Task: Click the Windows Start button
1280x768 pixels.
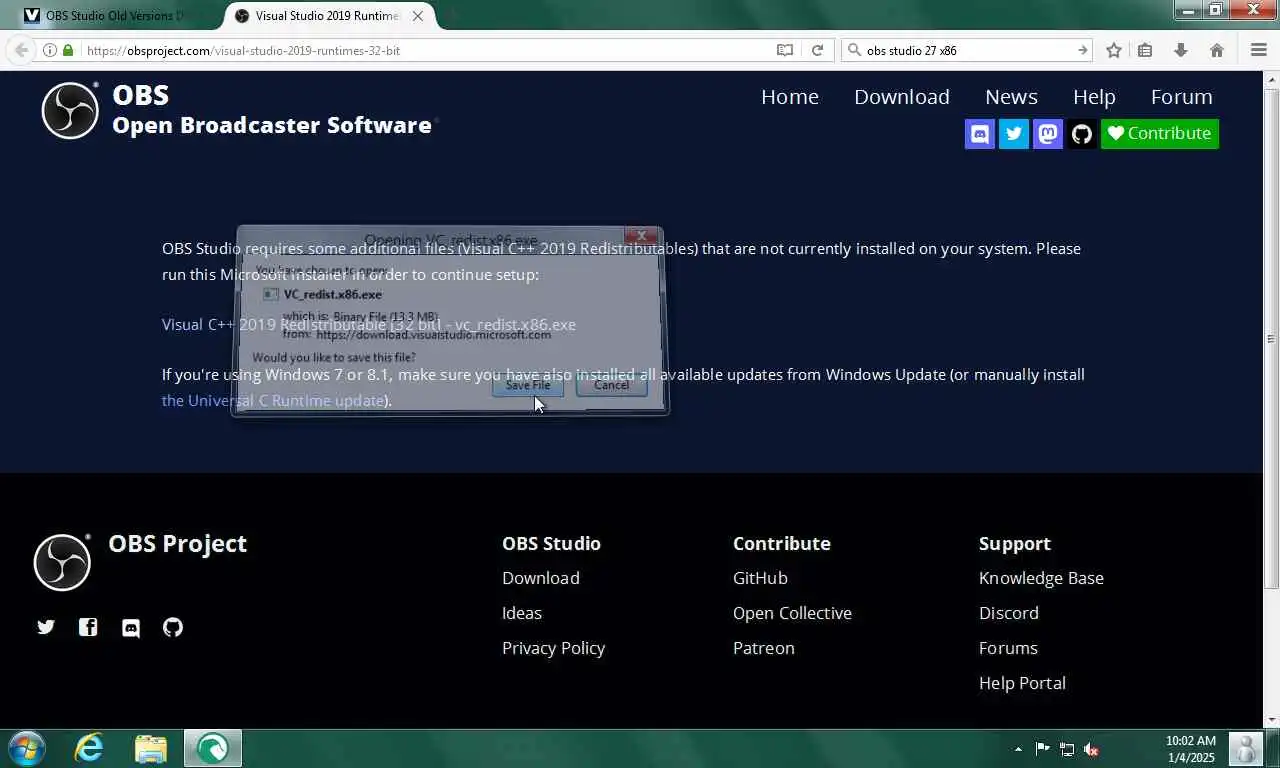Action: click(x=26, y=748)
